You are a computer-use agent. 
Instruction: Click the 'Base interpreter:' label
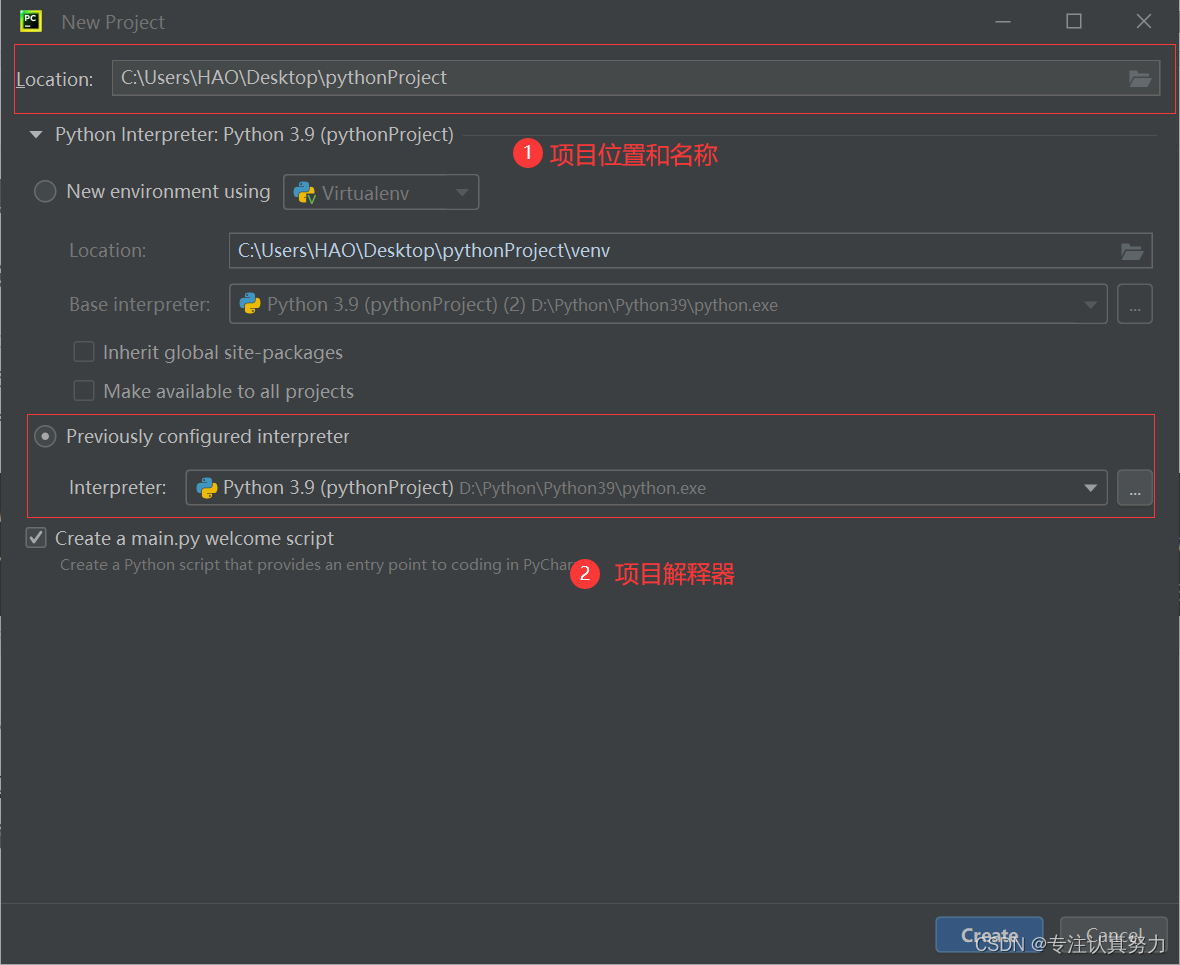point(140,304)
